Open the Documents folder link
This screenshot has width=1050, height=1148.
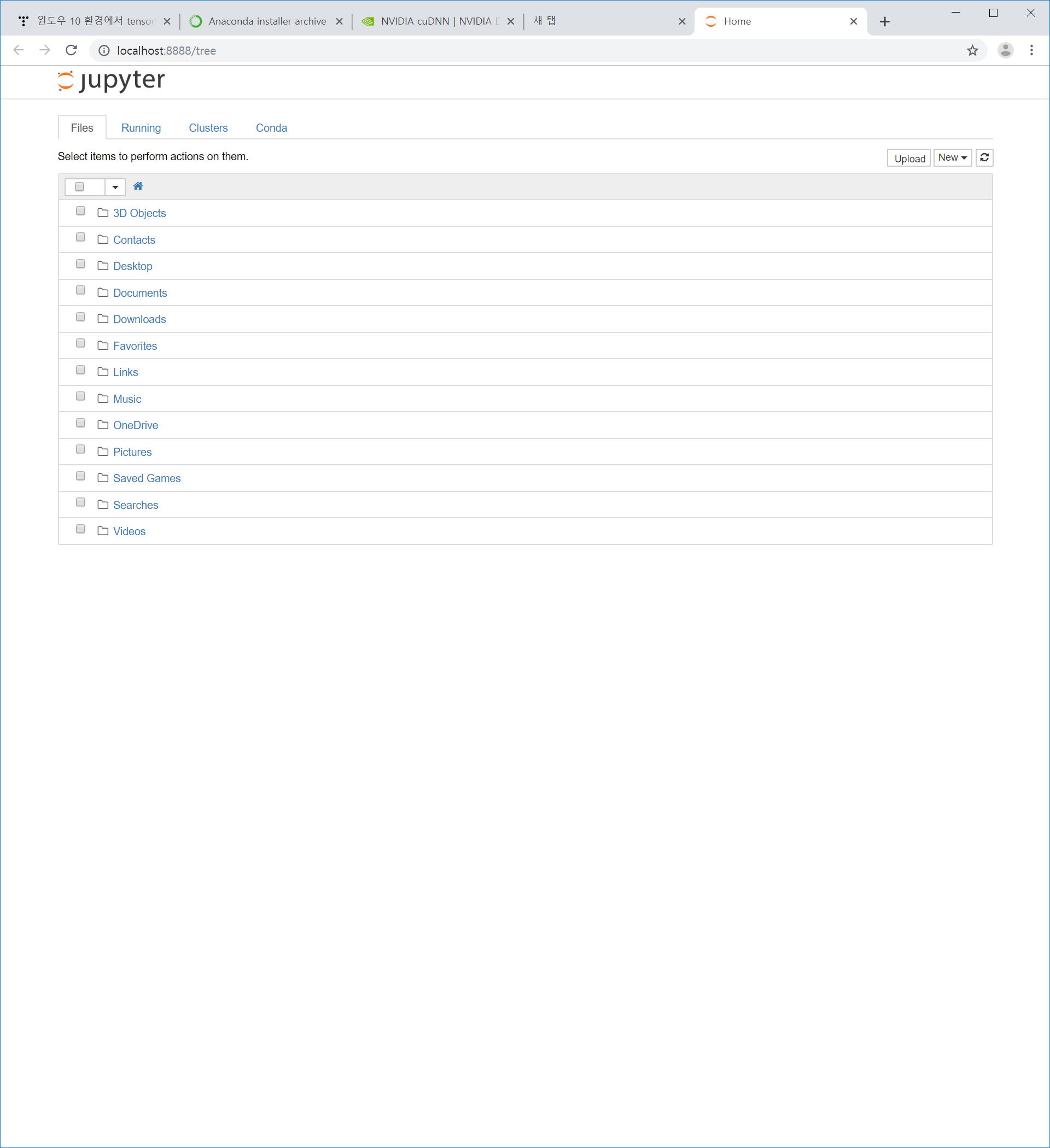click(x=140, y=293)
